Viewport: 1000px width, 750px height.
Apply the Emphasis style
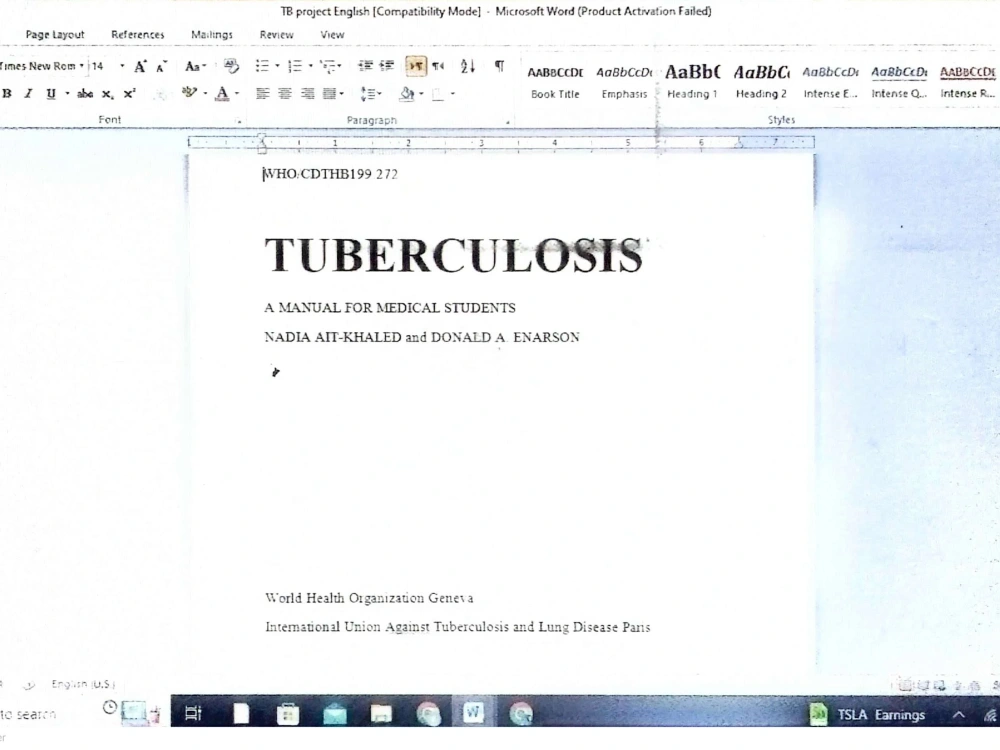pos(624,82)
